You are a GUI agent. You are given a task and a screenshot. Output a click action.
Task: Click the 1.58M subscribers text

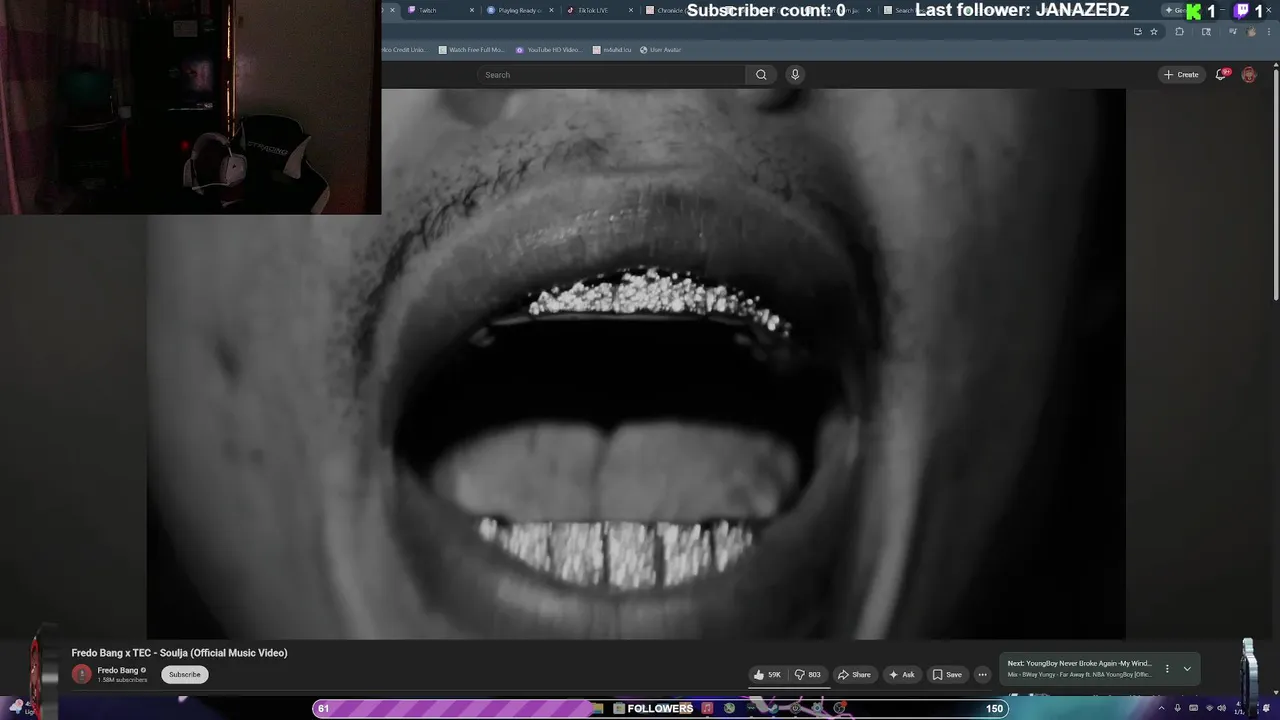point(122,680)
